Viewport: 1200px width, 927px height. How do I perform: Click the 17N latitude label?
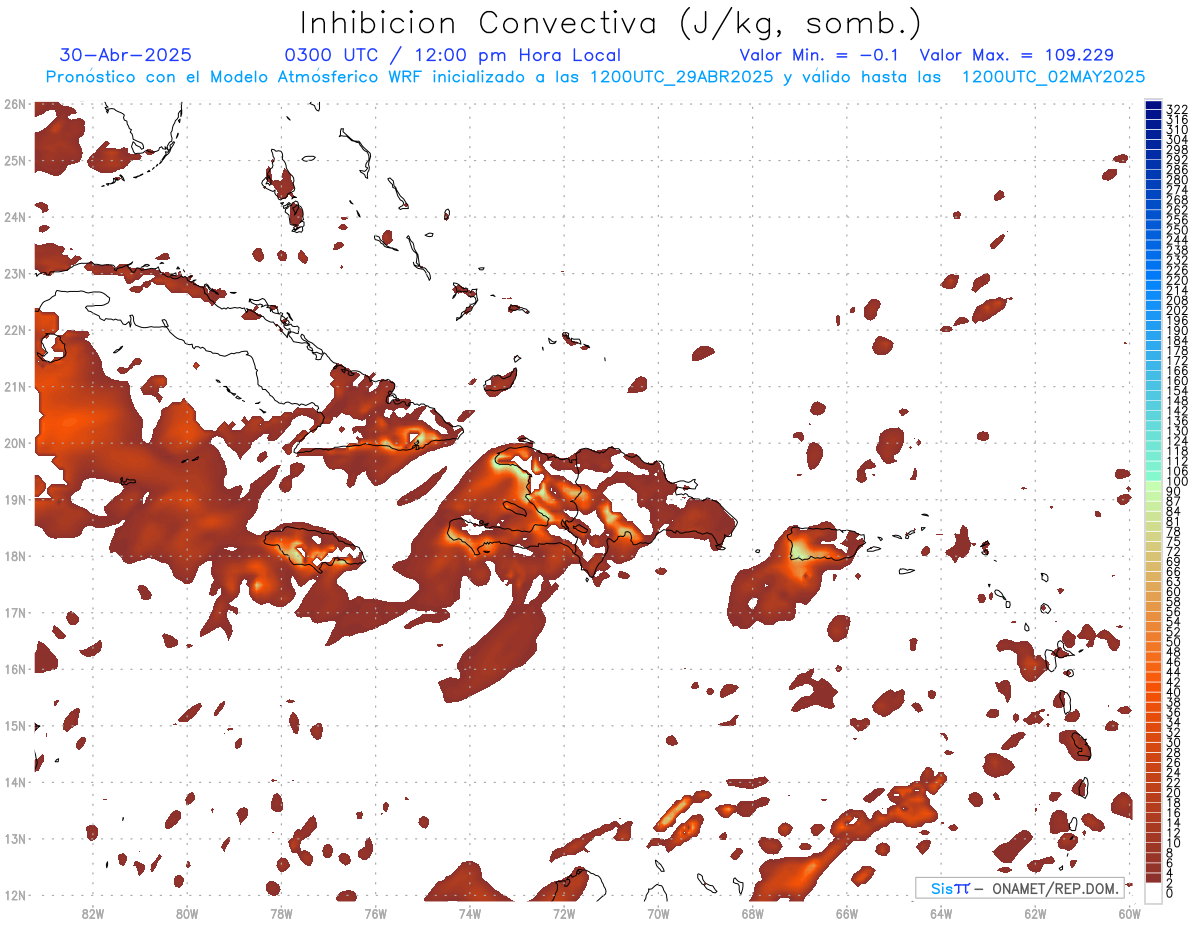(x=15, y=612)
